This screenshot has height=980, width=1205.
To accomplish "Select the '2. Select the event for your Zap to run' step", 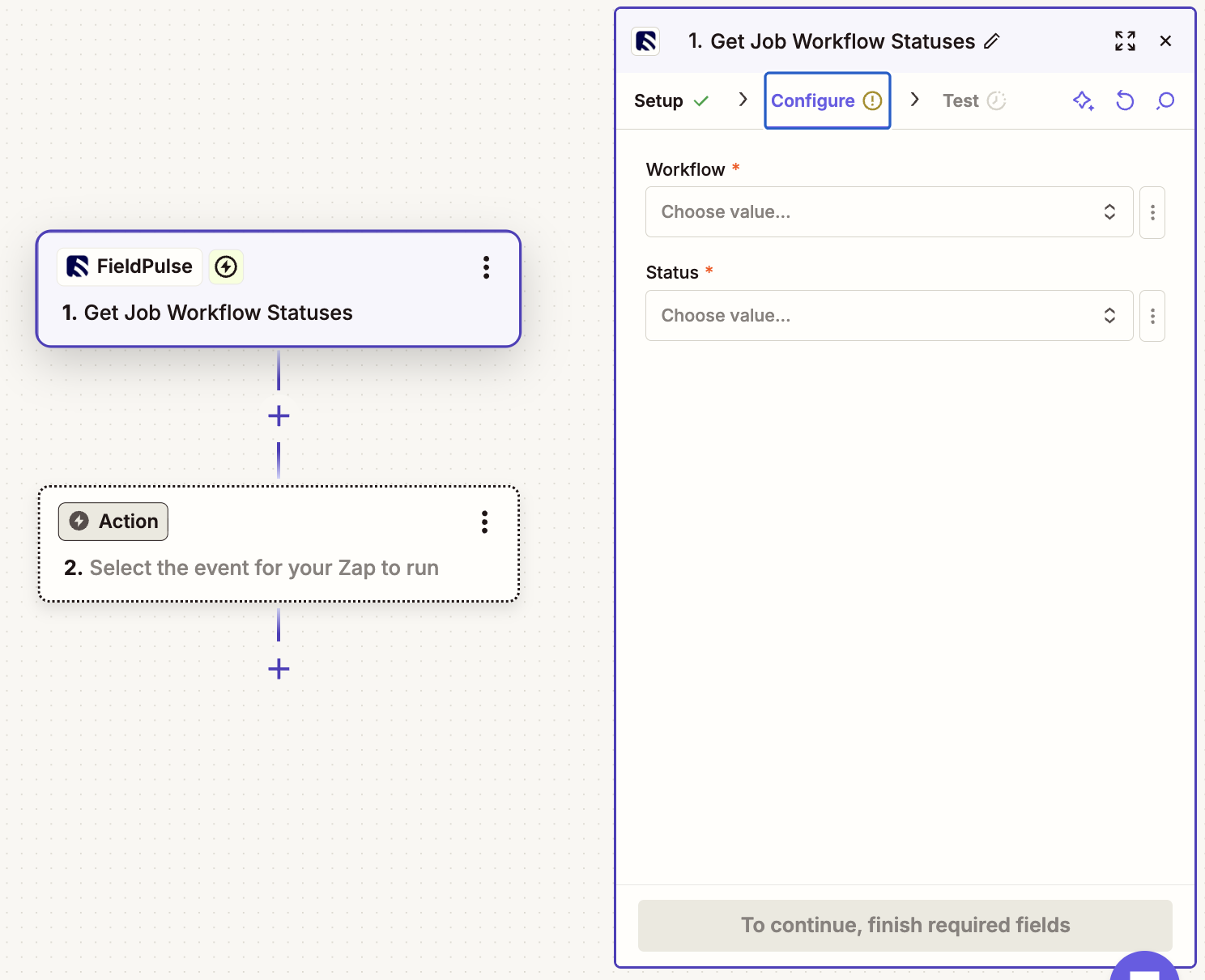I will coord(279,544).
